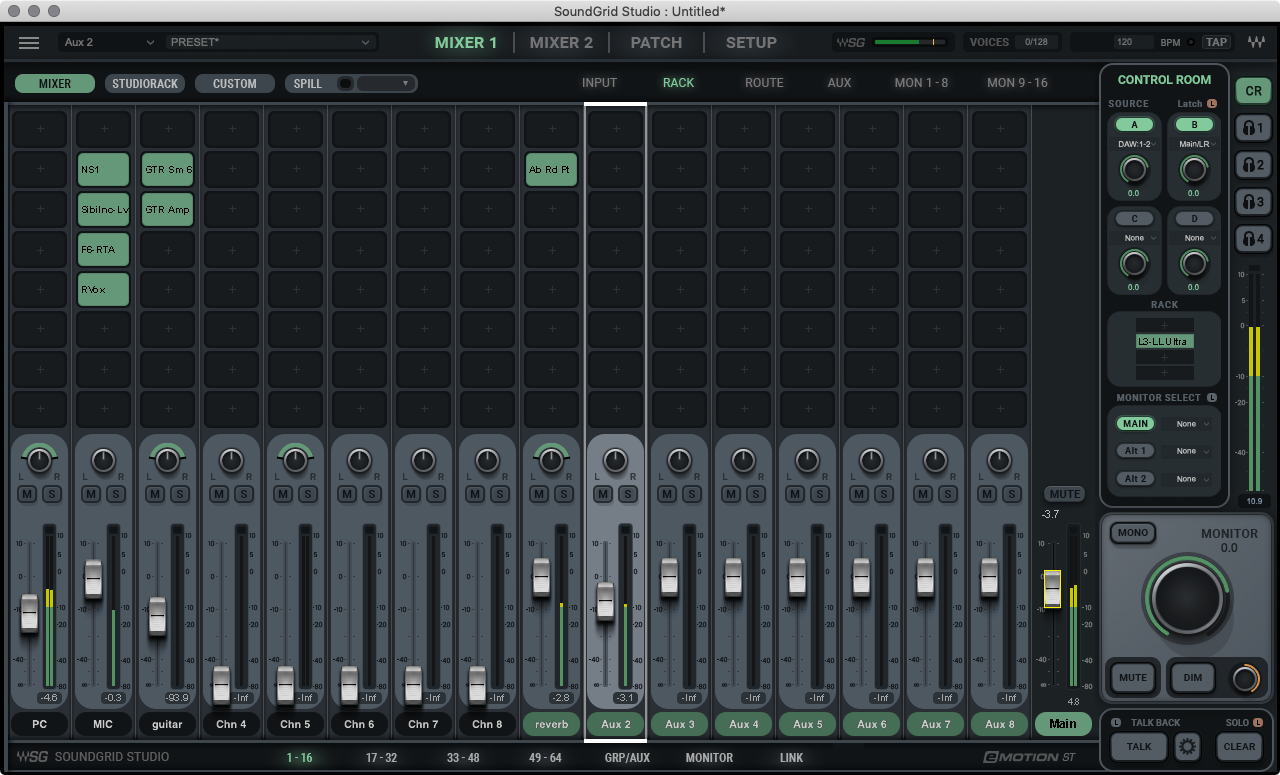
Task: Select STUDIORACK view button
Action: [144, 84]
